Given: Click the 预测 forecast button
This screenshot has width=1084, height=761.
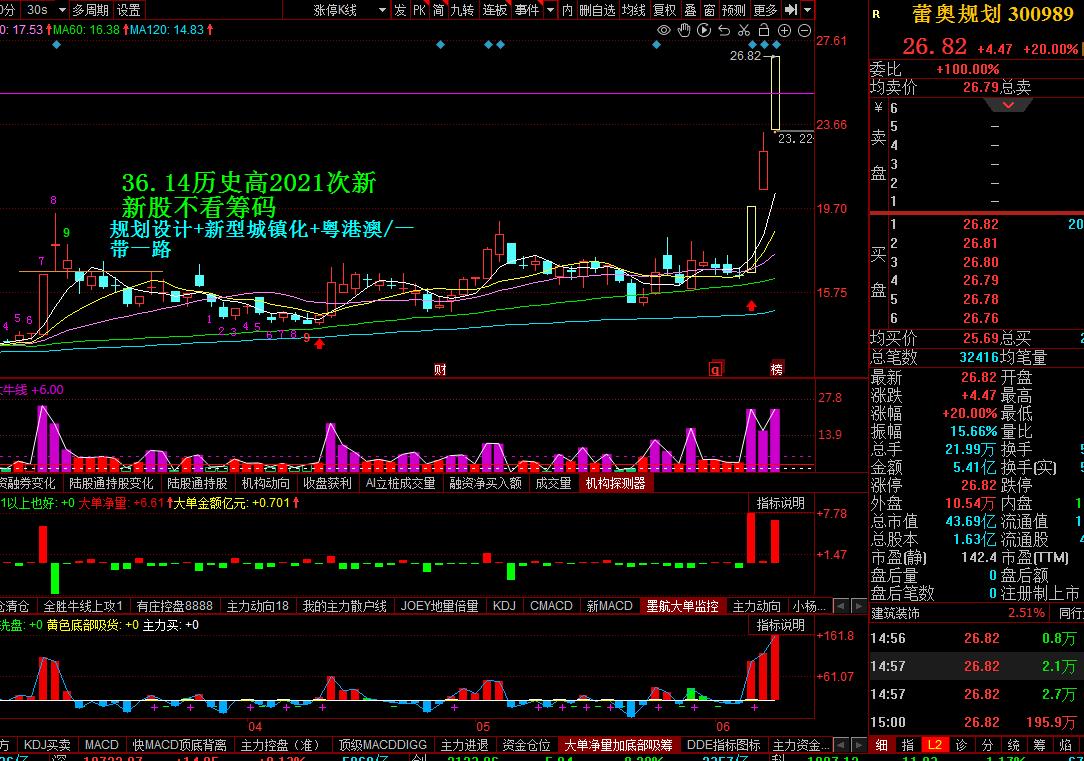Looking at the screenshot, I should click(x=733, y=10).
